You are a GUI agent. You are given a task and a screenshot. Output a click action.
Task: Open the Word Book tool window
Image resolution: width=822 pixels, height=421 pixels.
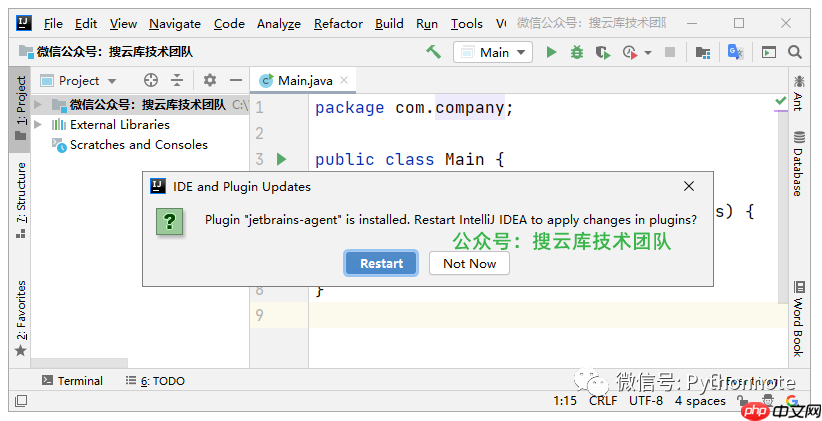coord(798,319)
